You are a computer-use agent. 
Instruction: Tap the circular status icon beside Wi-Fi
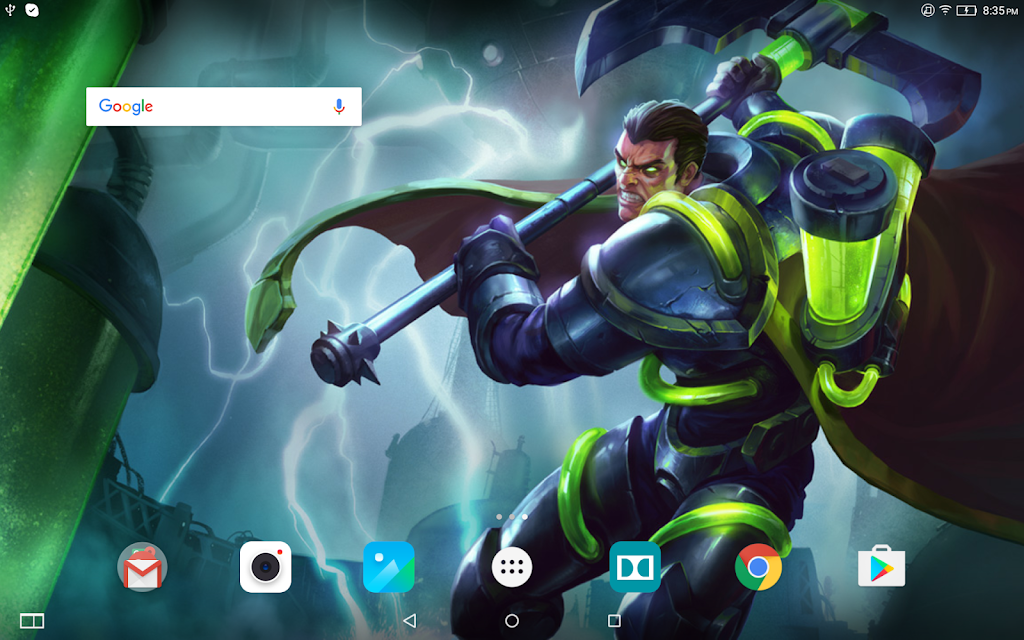tap(927, 10)
